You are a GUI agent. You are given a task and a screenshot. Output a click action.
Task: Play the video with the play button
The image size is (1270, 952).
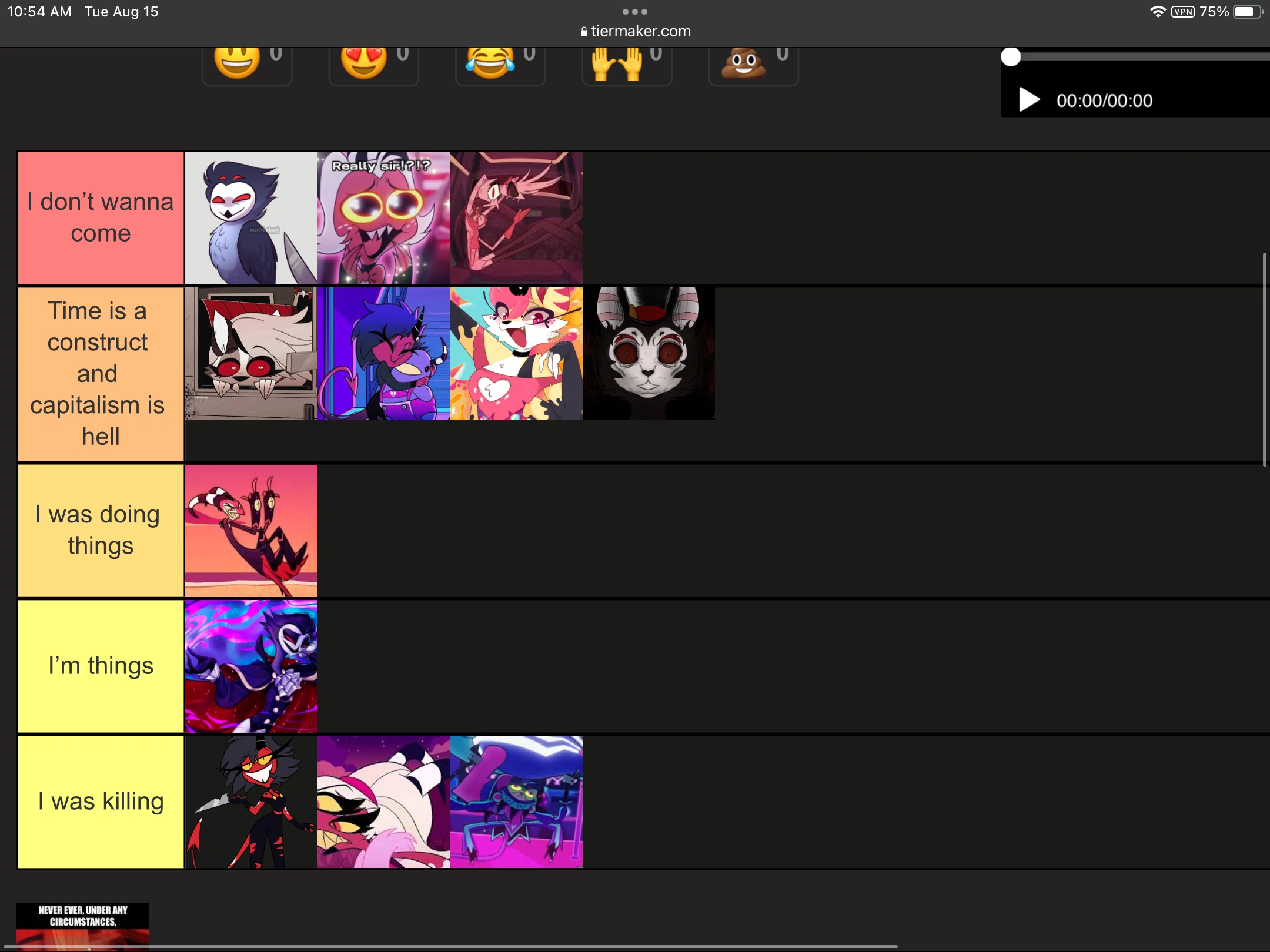pyautogui.click(x=1029, y=100)
